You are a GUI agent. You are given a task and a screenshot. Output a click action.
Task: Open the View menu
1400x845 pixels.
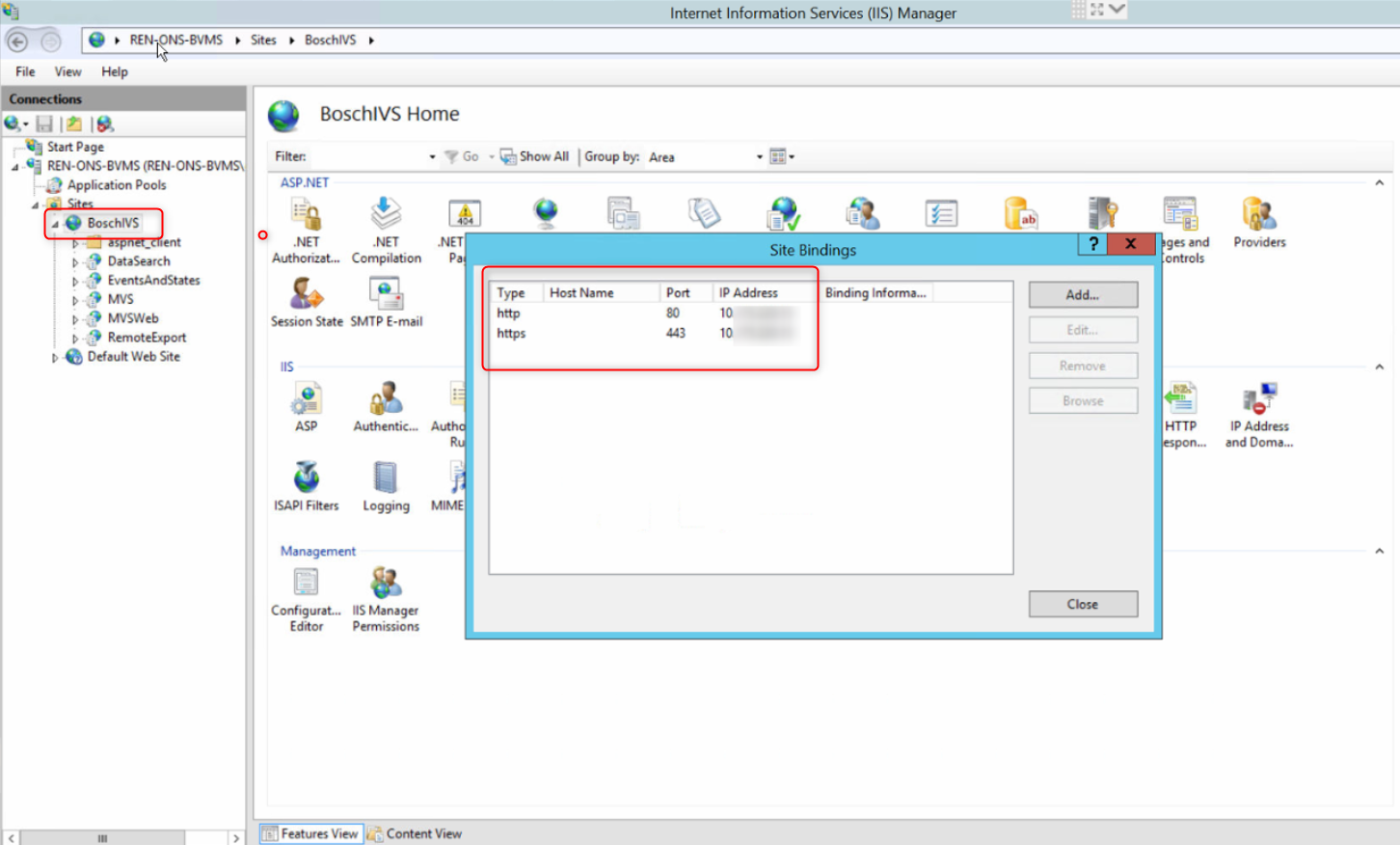(67, 71)
